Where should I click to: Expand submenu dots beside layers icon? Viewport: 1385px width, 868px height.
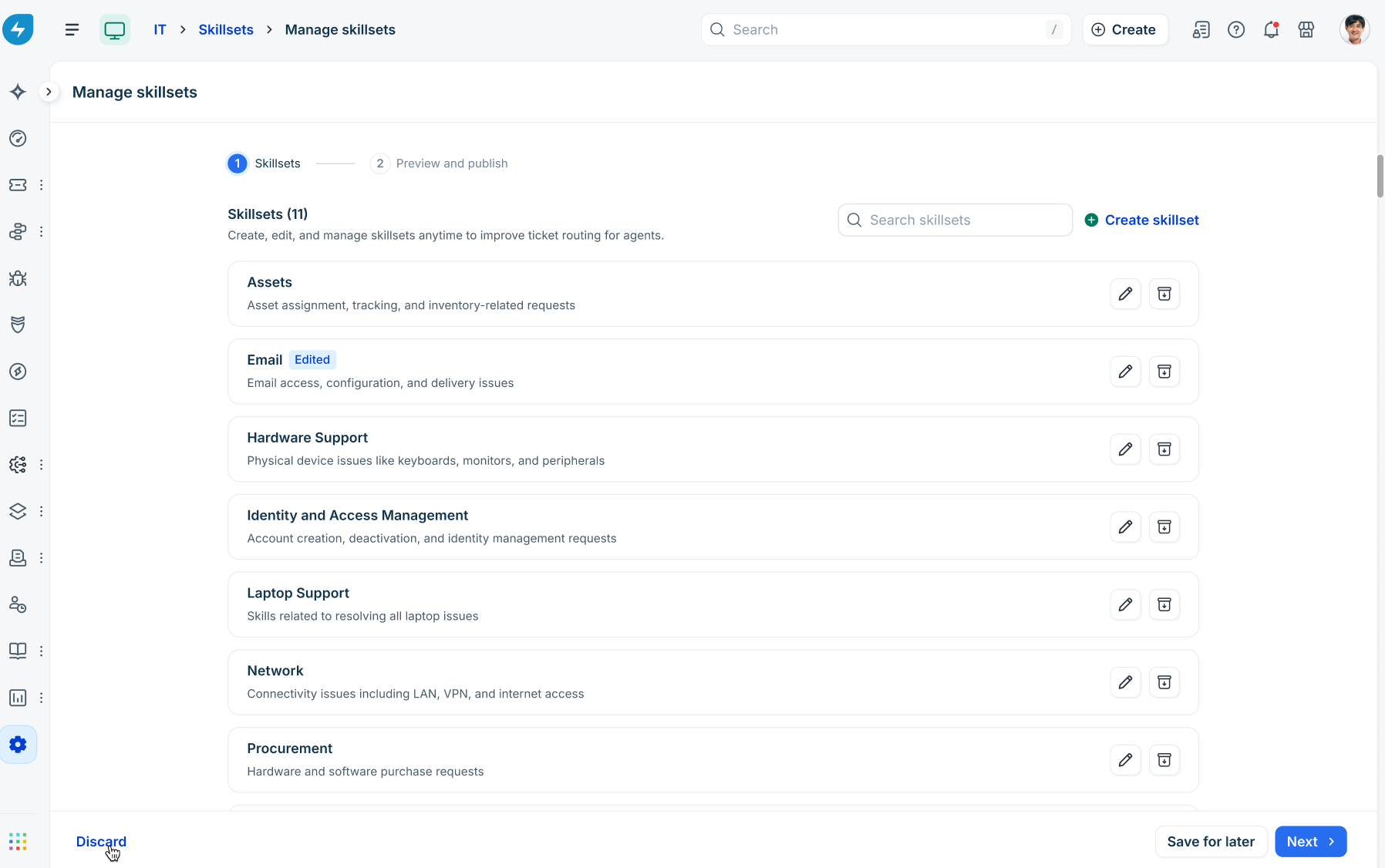(41, 511)
